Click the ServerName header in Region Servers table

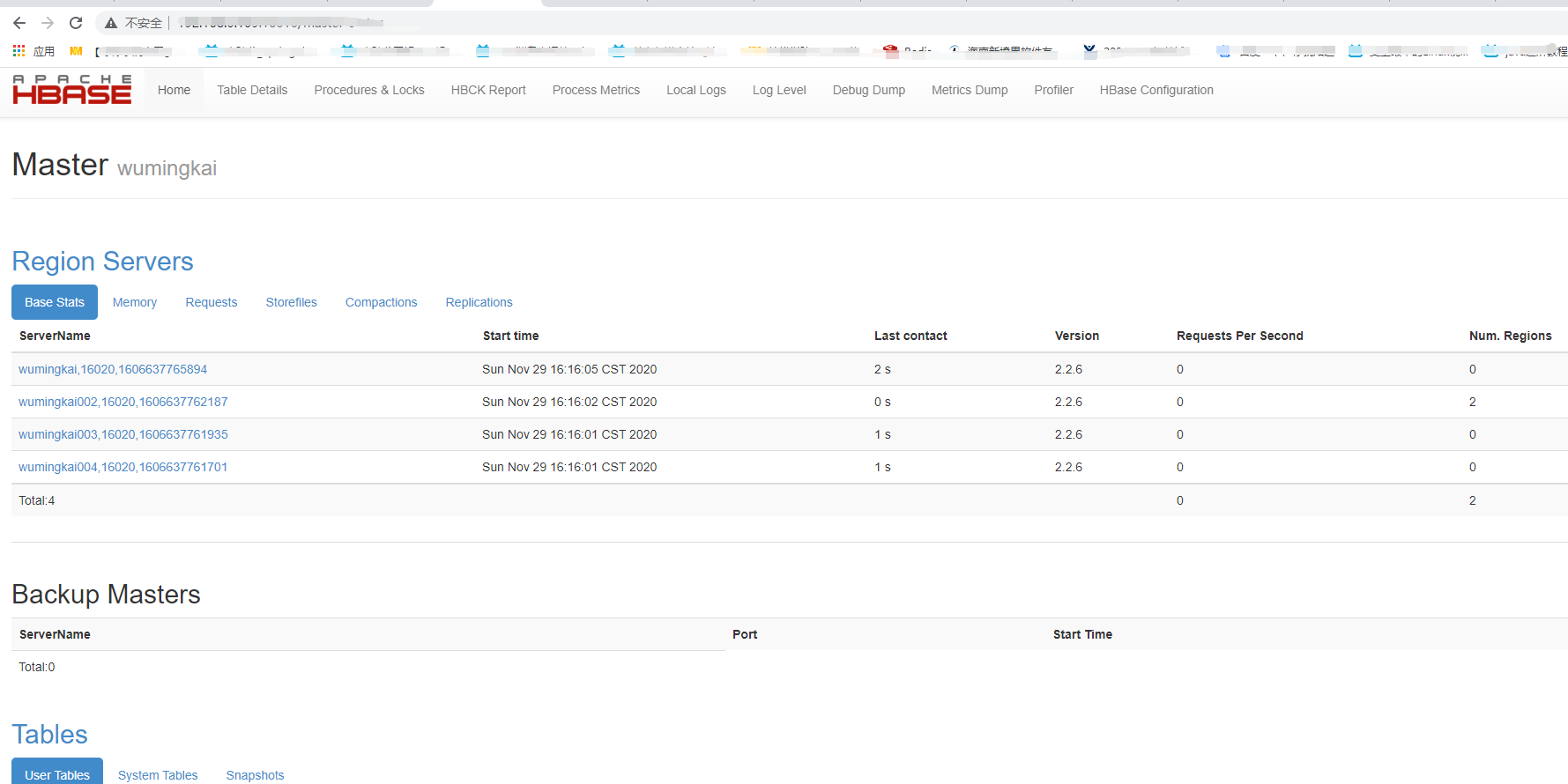55,336
